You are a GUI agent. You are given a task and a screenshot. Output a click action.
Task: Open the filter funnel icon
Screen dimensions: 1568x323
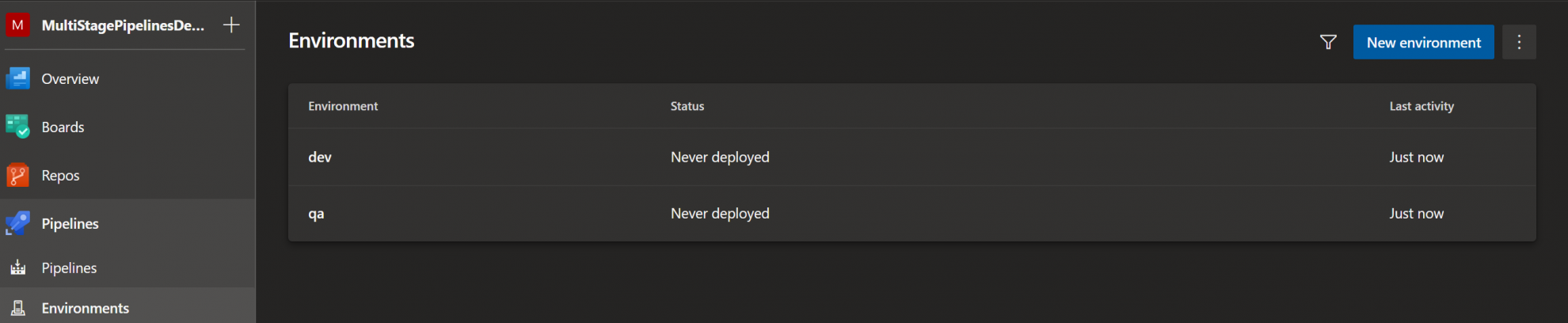coord(1328,42)
